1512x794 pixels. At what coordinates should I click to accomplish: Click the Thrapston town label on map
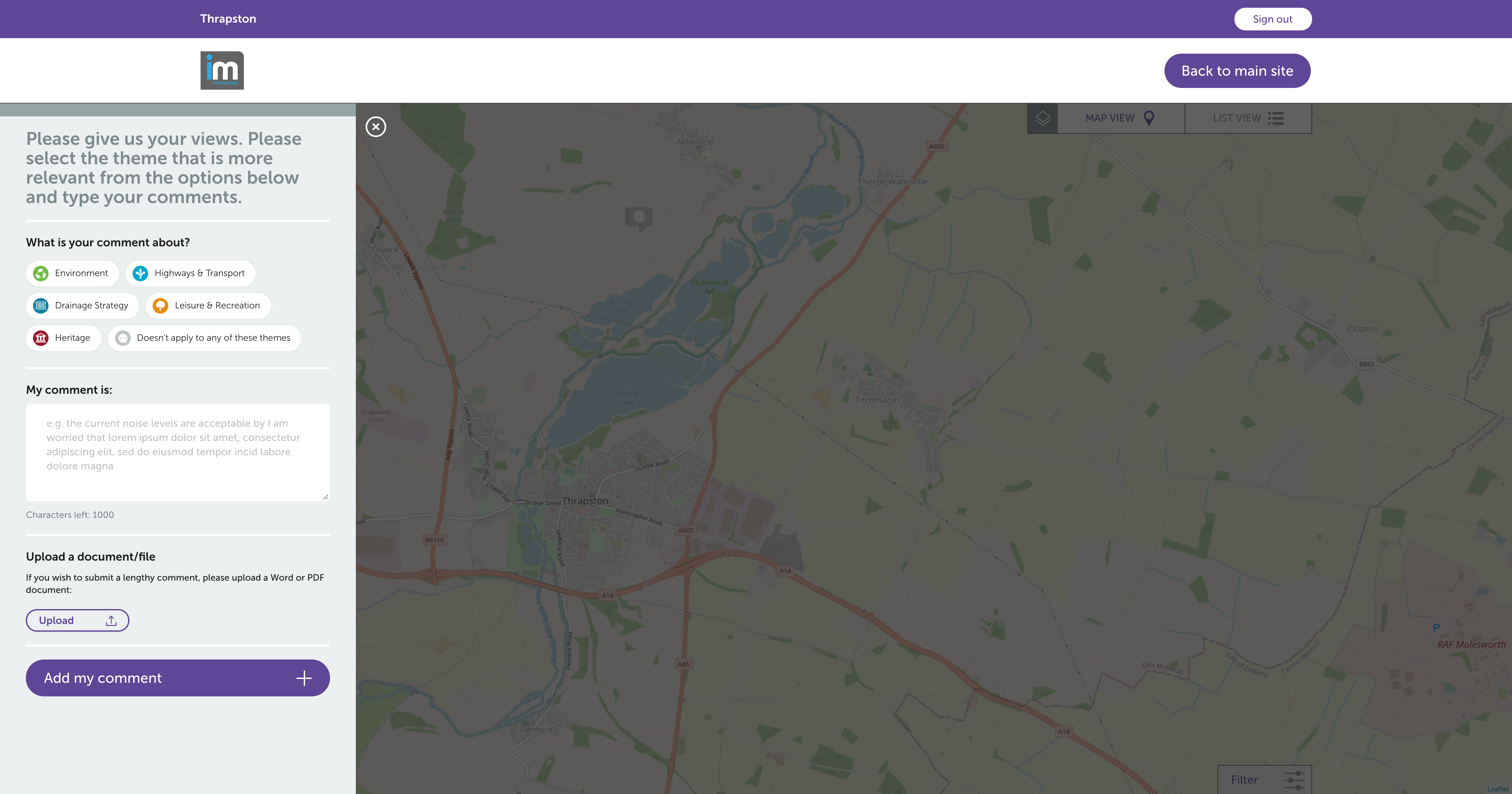[x=585, y=501]
